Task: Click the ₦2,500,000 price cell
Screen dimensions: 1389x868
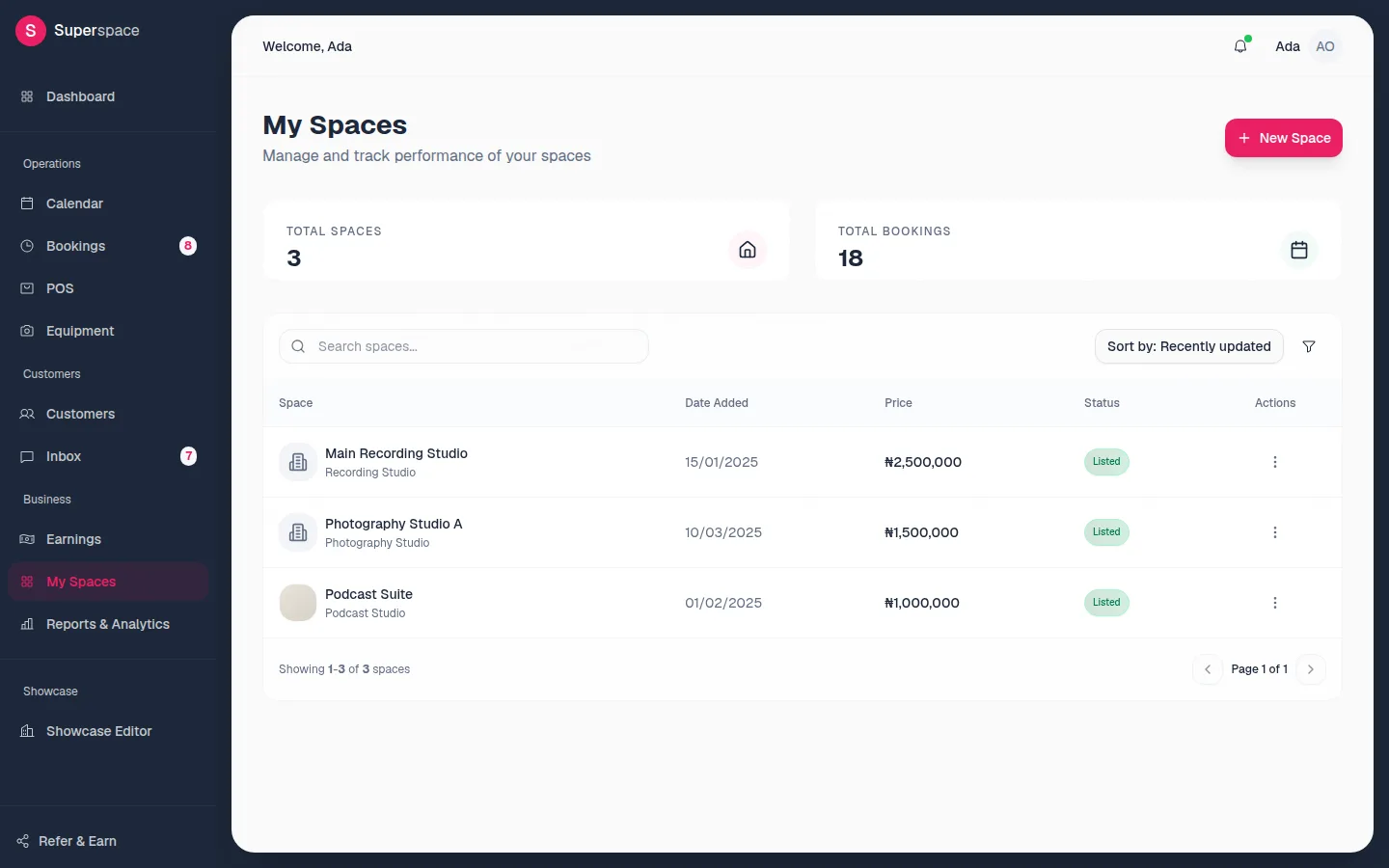Action: pyautogui.click(x=923, y=462)
